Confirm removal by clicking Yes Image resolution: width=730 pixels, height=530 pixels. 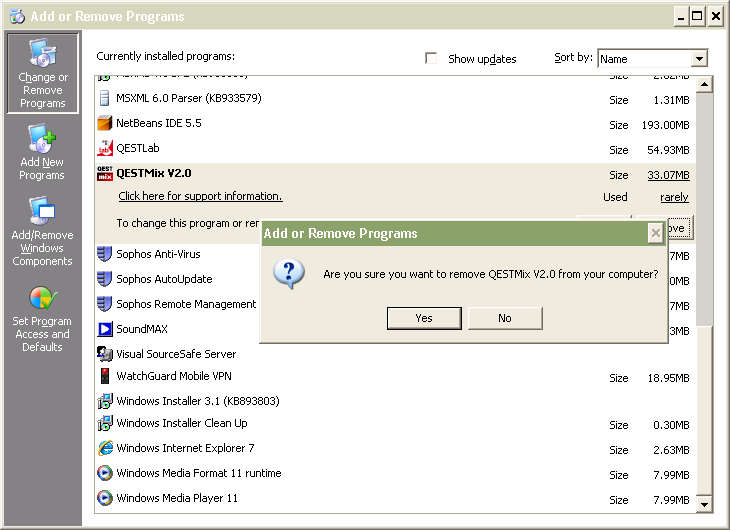424,318
